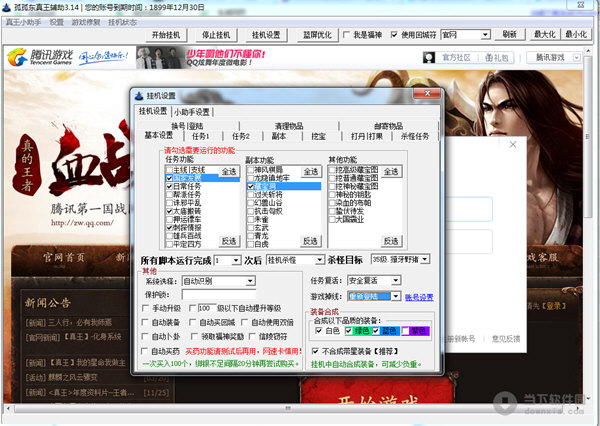
Task: Switch to the 挖宝 tab
Action: pyautogui.click(x=318, y=136)
